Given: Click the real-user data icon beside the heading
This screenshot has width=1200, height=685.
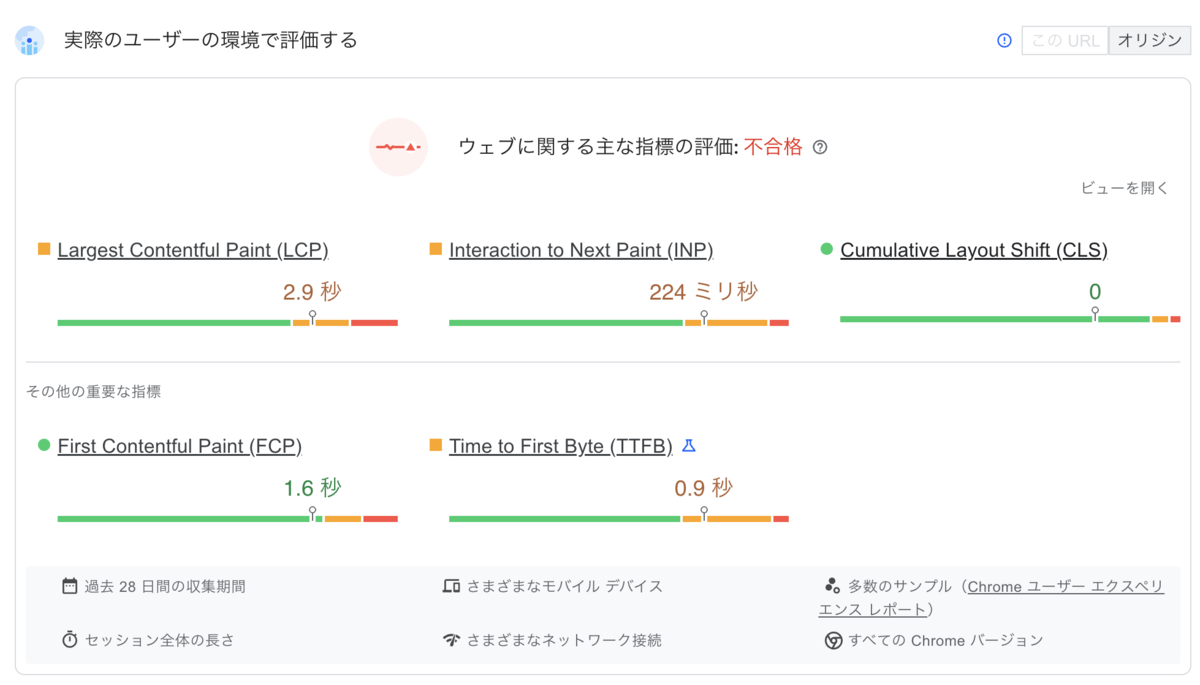Looking at the screenshot, I should (x=29, y=41).
